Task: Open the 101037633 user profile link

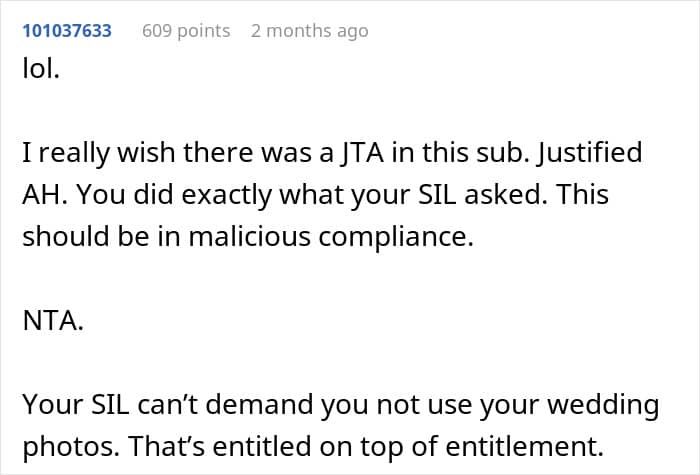Action: 67,31
